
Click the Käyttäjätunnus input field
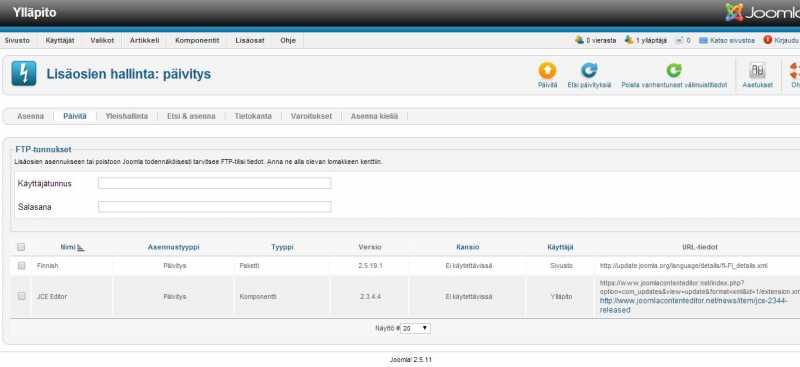[x=214, y=183]
